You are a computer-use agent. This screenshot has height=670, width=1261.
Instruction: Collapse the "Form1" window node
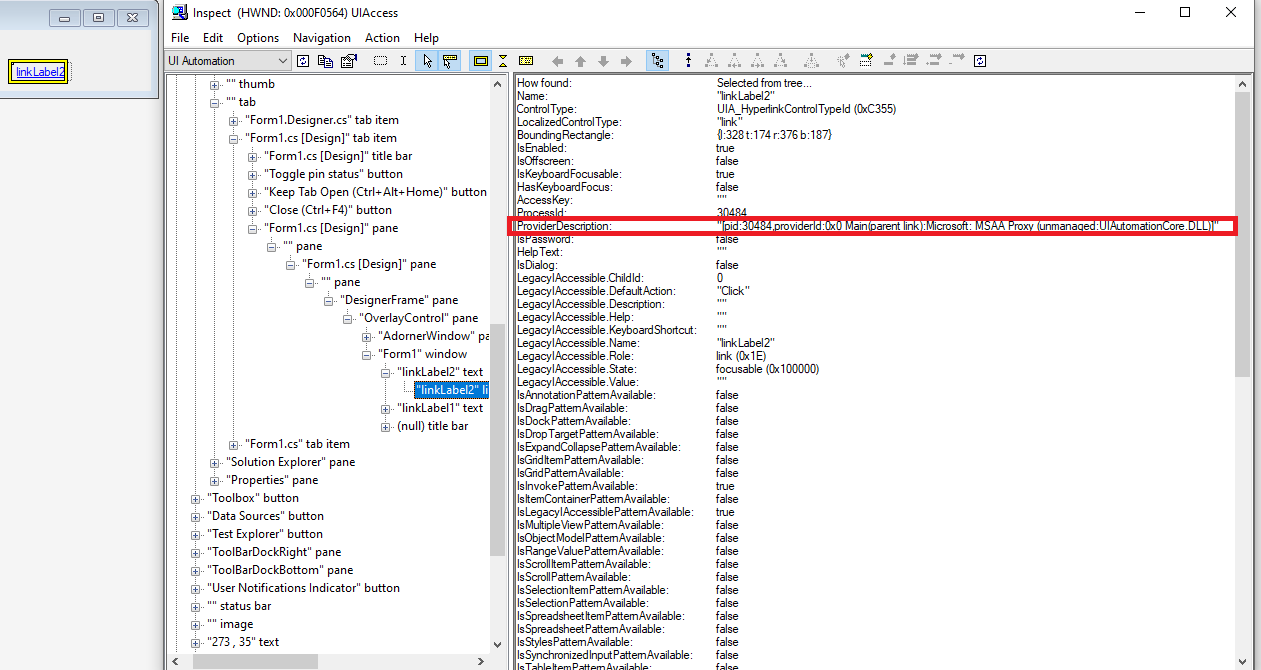tap(367, 354)
